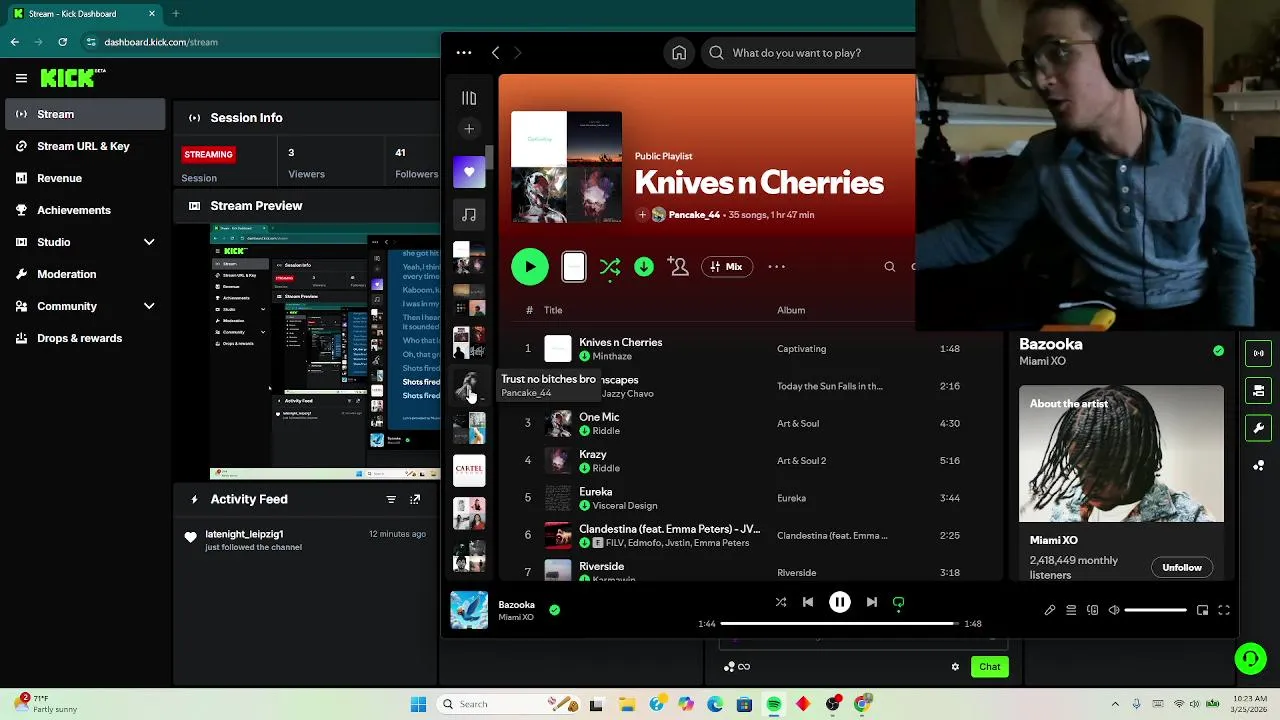Open Activity Feed filter icon
Viewport: 1280px width, 720px height.
pos(391,499)
